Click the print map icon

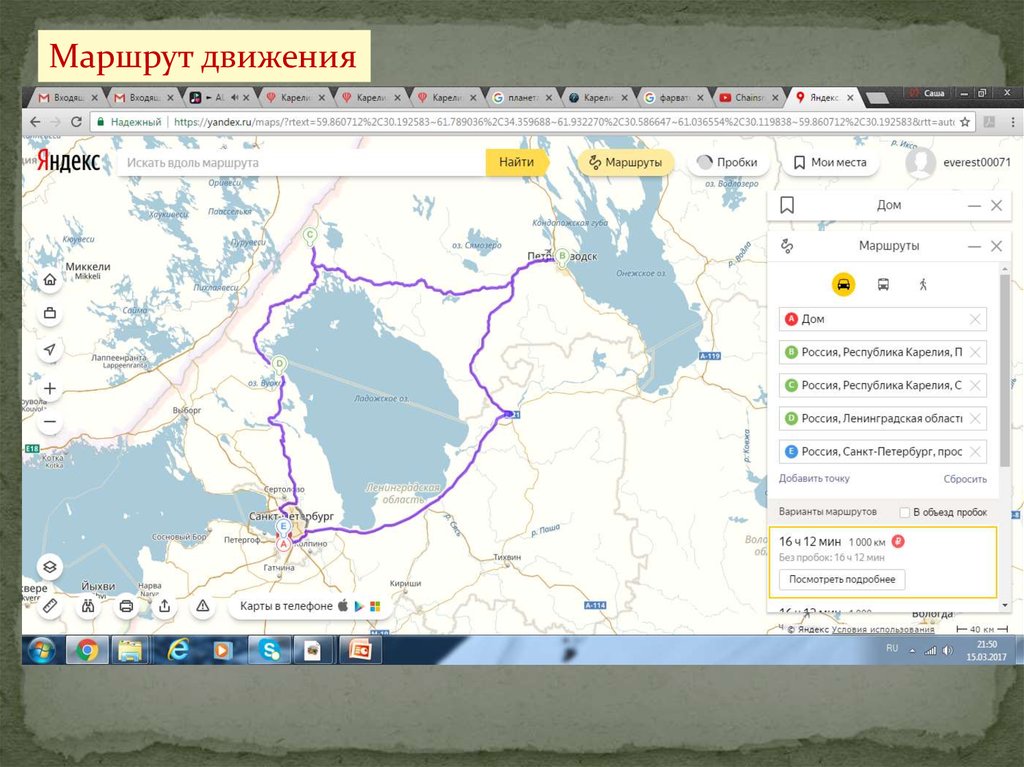point(126,605)
